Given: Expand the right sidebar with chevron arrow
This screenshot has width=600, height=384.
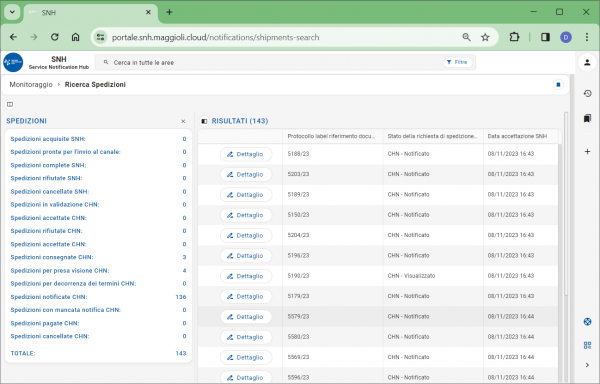Looking at the screenshot, I should [587, 365].
